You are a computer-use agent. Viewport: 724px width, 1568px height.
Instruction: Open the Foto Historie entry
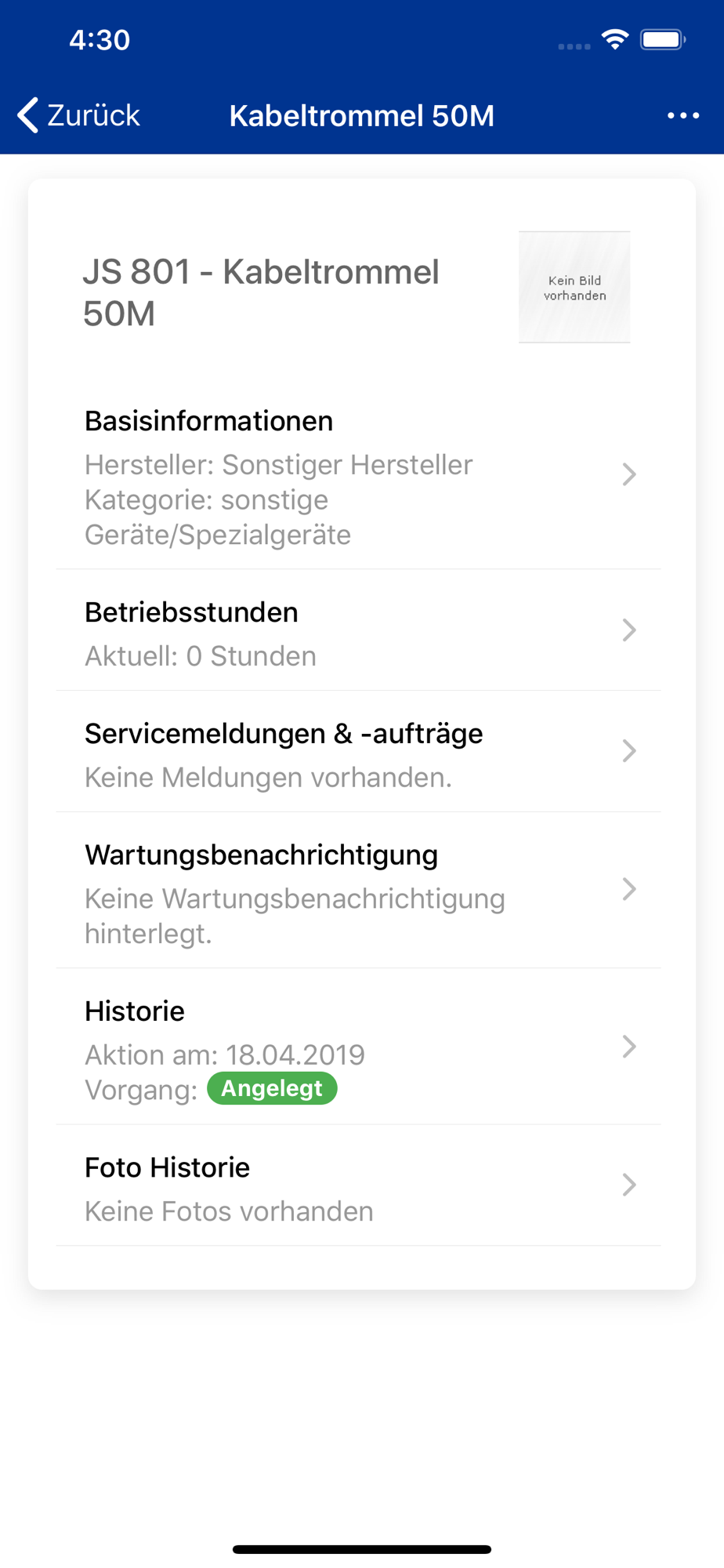tap(167, 1167)
